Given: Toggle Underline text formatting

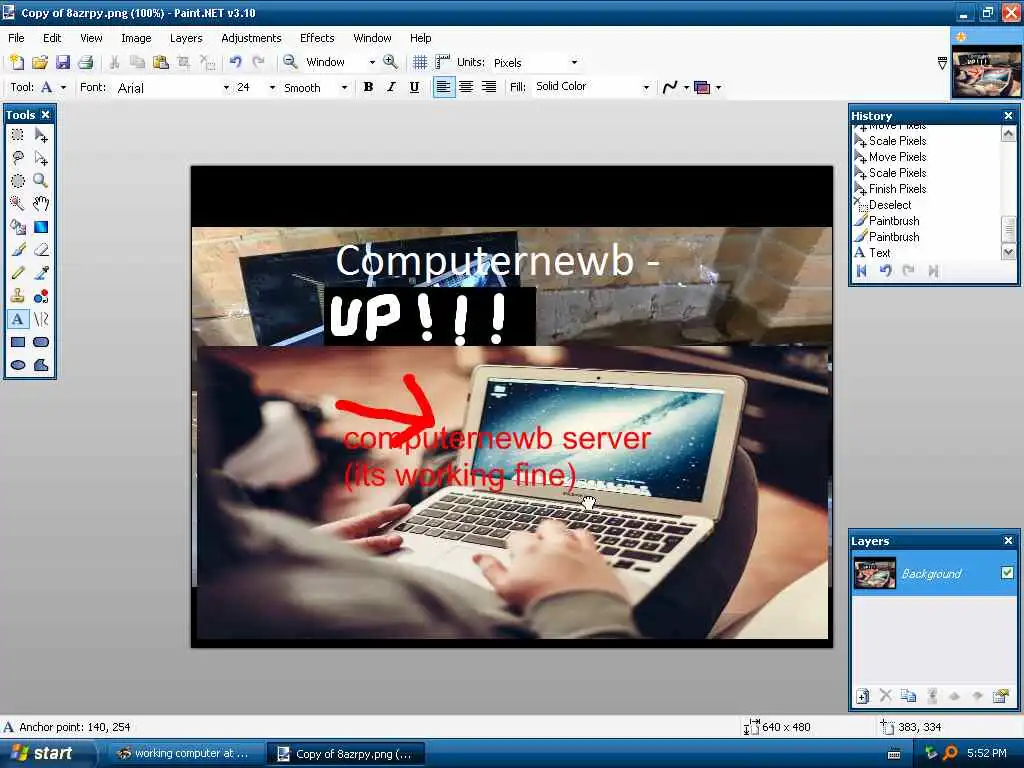Looking at the screenshot, I should pyautogui.click(x=414, y=87).
